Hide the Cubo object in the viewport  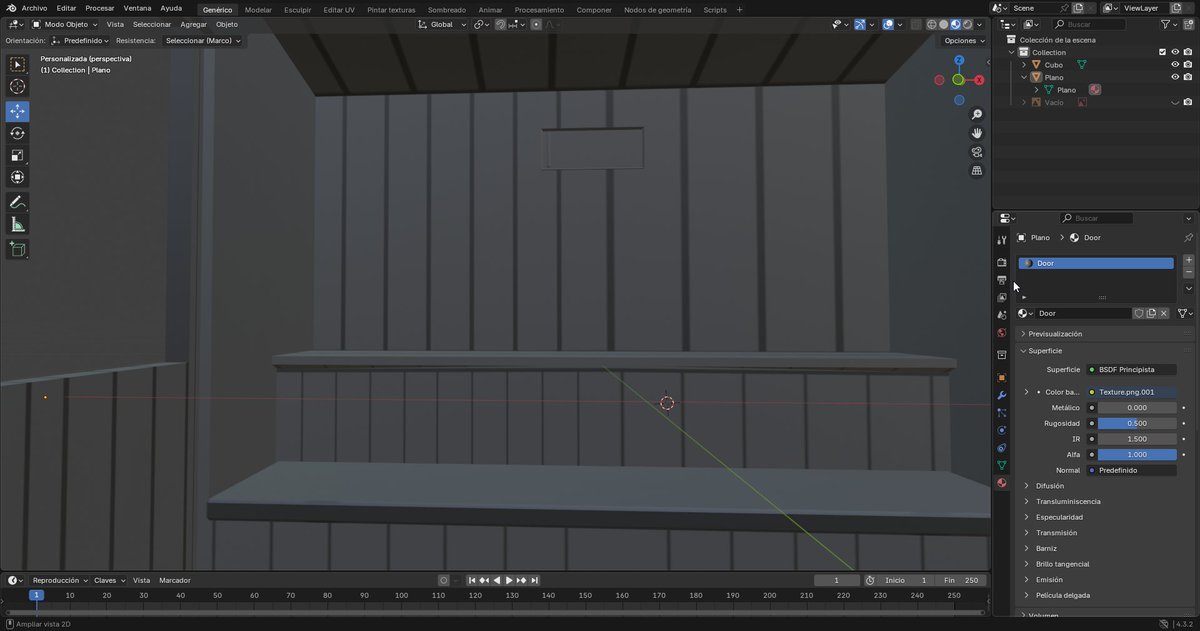coord(1175,64)
